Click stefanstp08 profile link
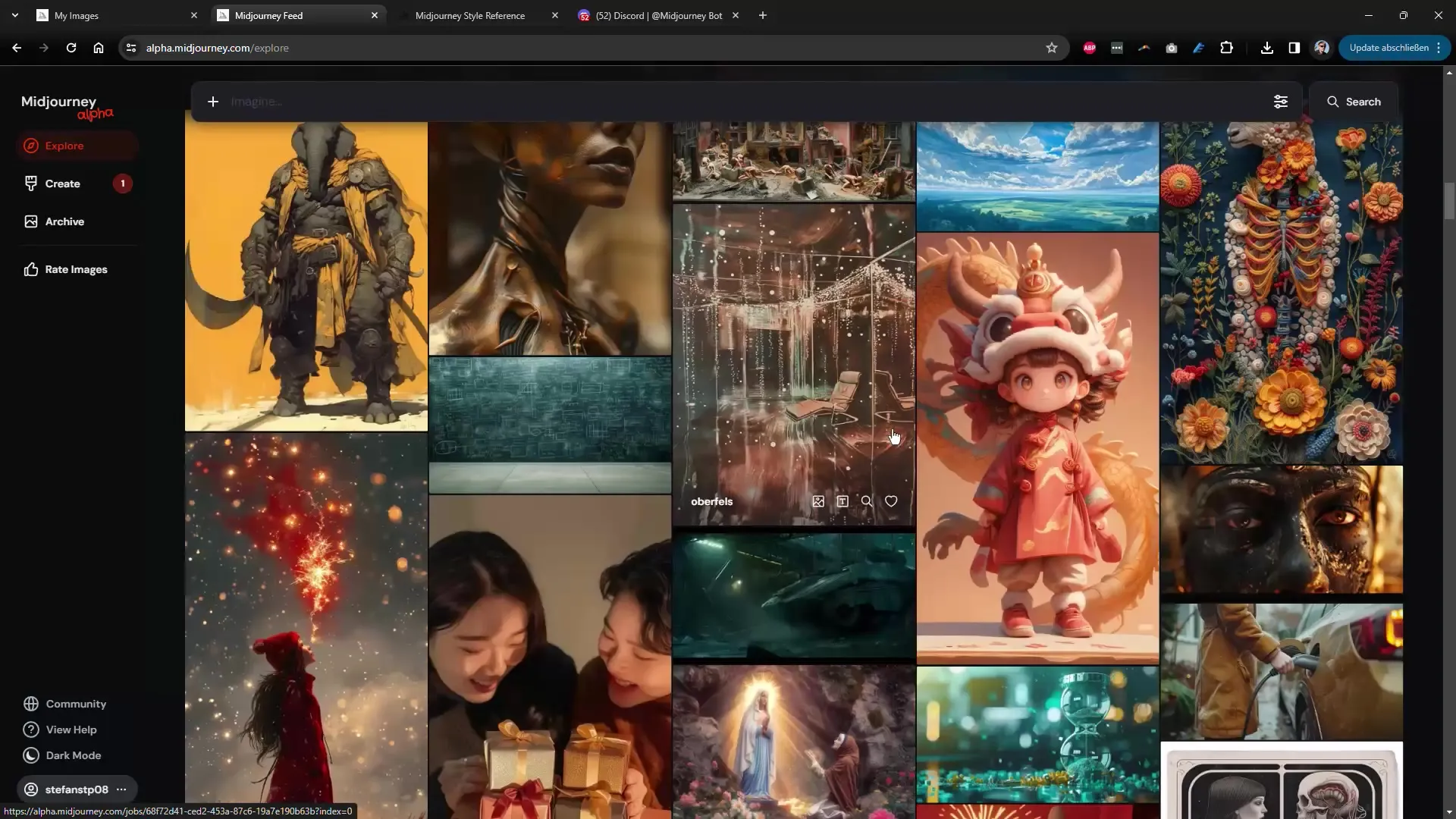This screenshot has height=819, width=1456. [x=76, y=789]
